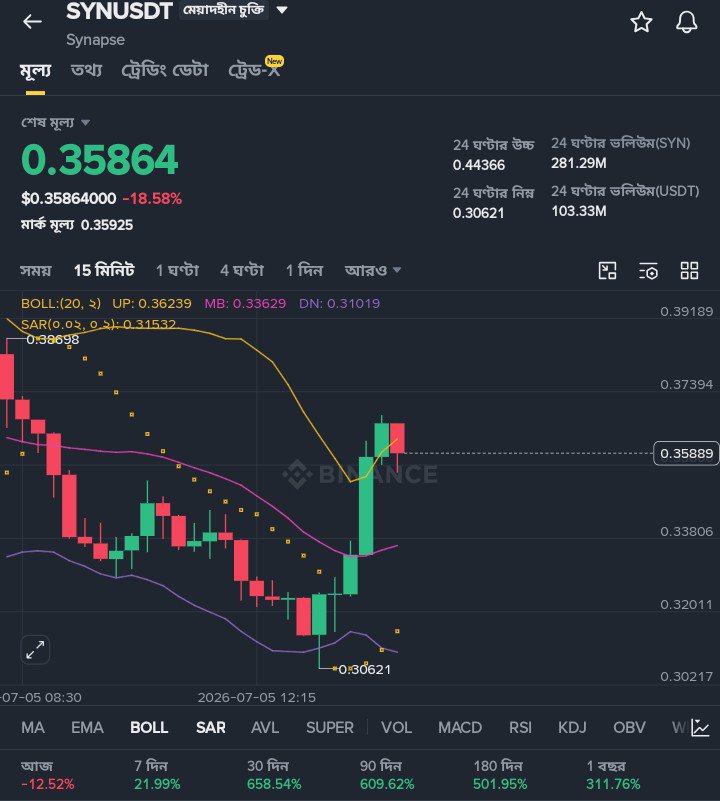Screen dimensions: 720x801
Task: Switch to the Price tab
Action: 35,70
